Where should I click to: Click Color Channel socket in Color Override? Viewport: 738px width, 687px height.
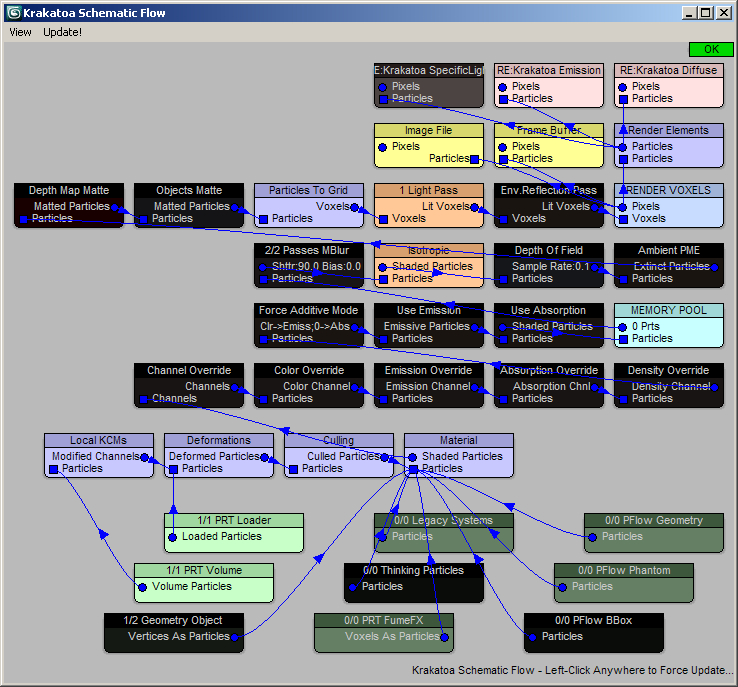(x=354, y=387)
